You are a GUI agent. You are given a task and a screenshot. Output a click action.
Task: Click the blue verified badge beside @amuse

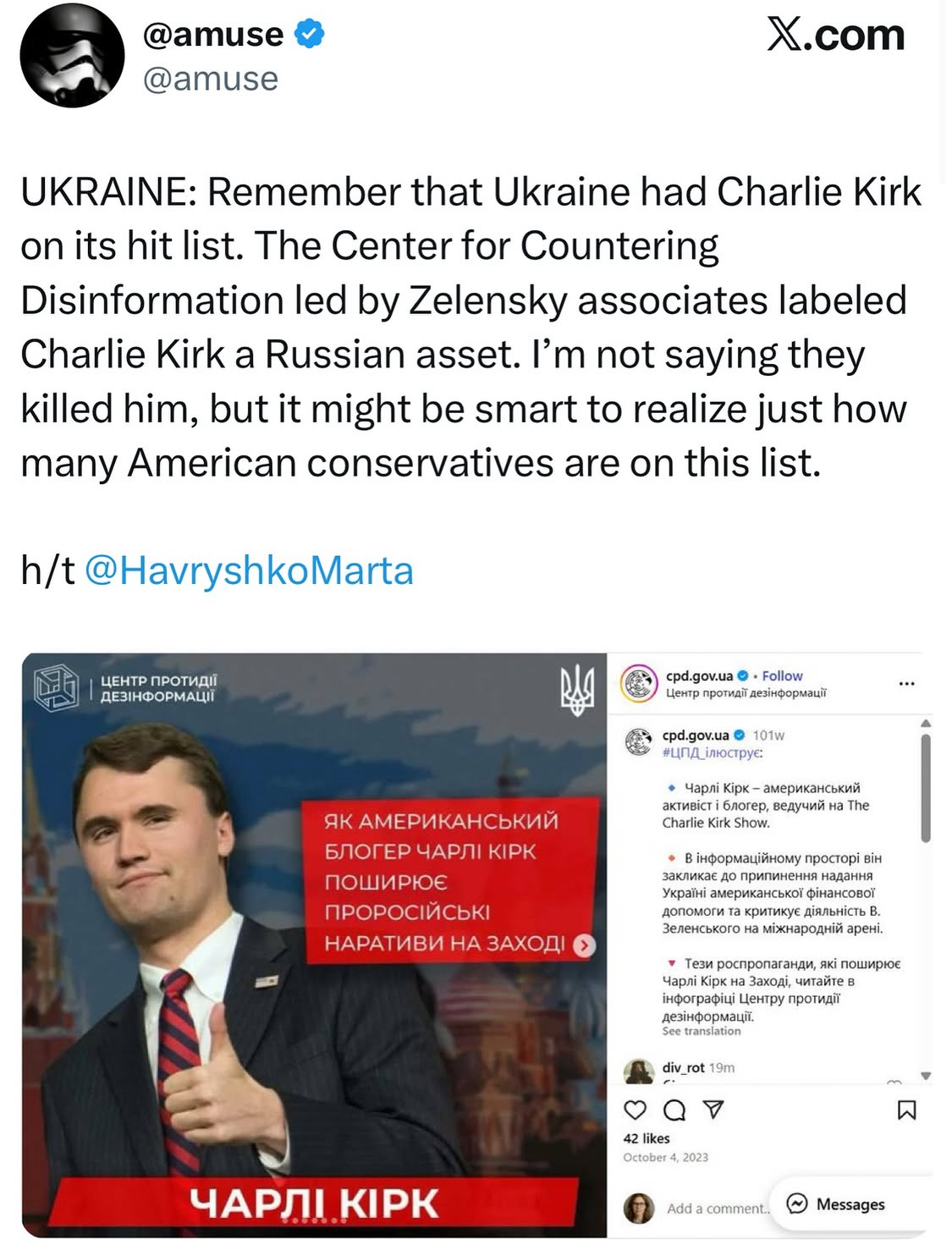[309, 35]
